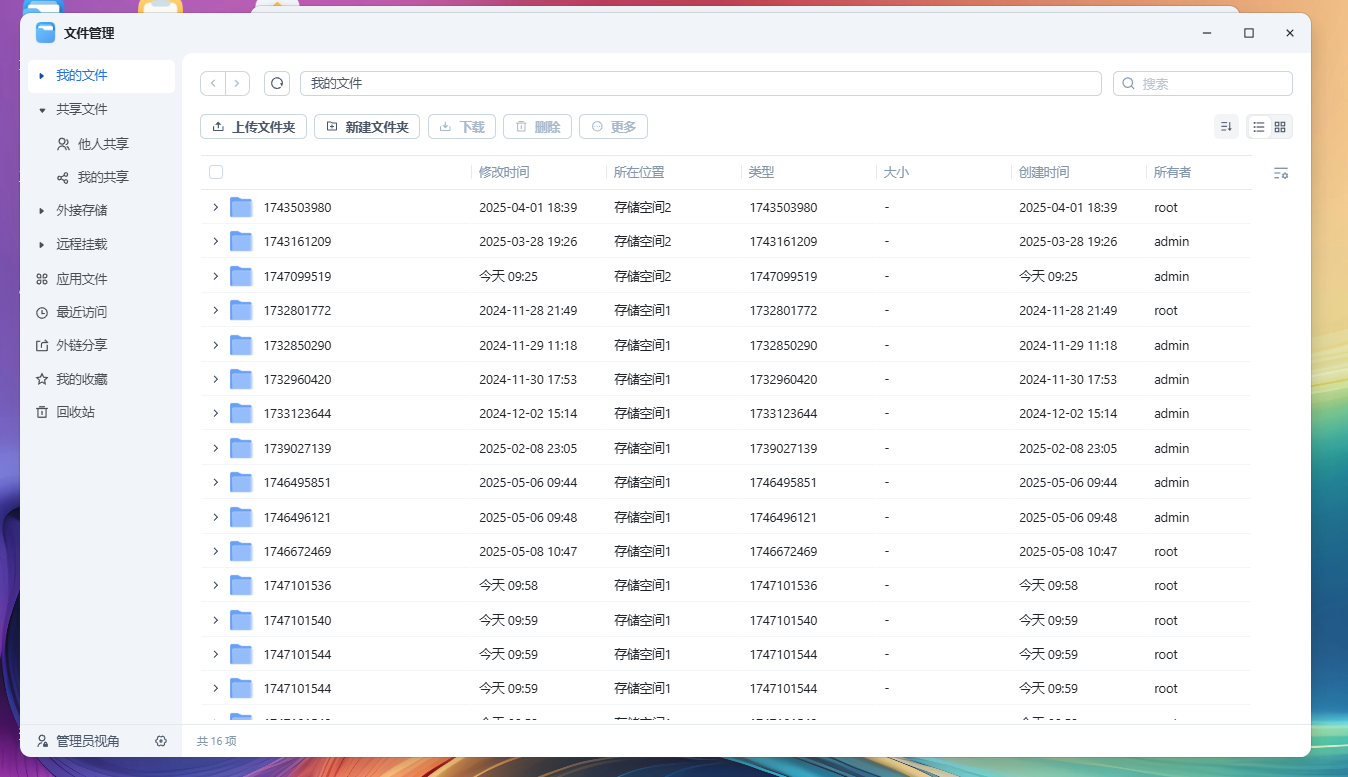Sort by the 大小 column header
The image size is (1348, 777).
pyautogui.click(x=896, y=172)
